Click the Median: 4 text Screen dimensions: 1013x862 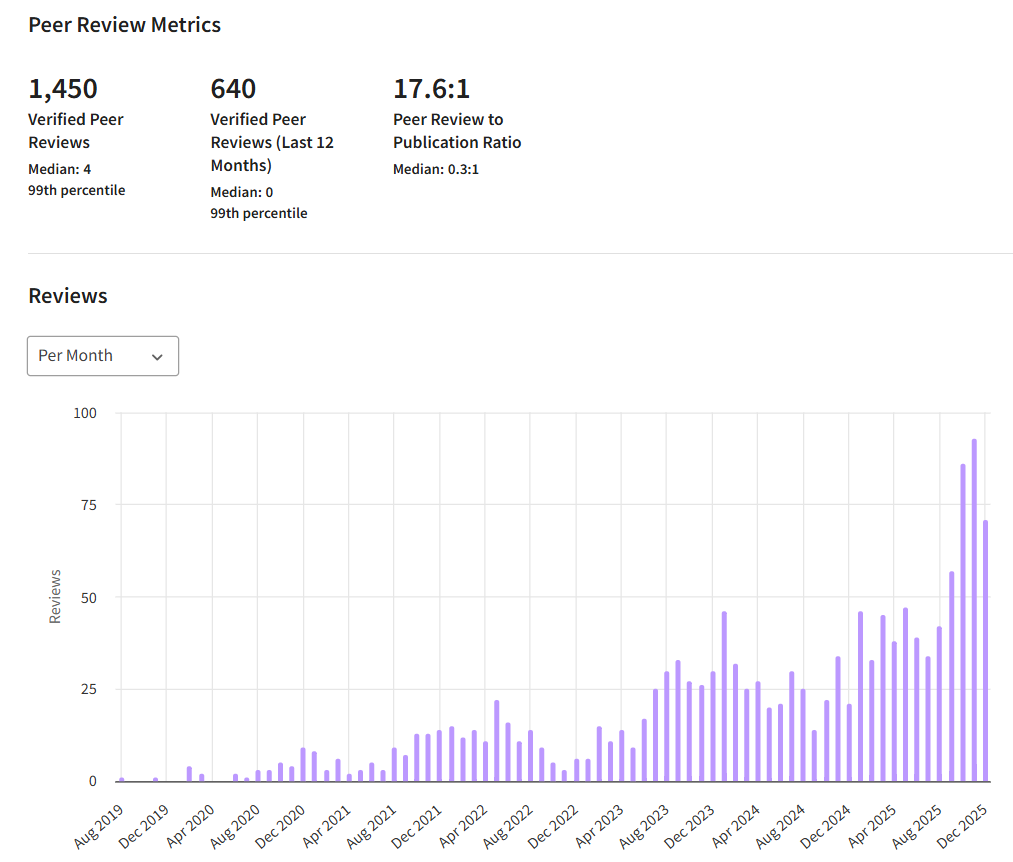pyautogui.click(x=60, y=169)
